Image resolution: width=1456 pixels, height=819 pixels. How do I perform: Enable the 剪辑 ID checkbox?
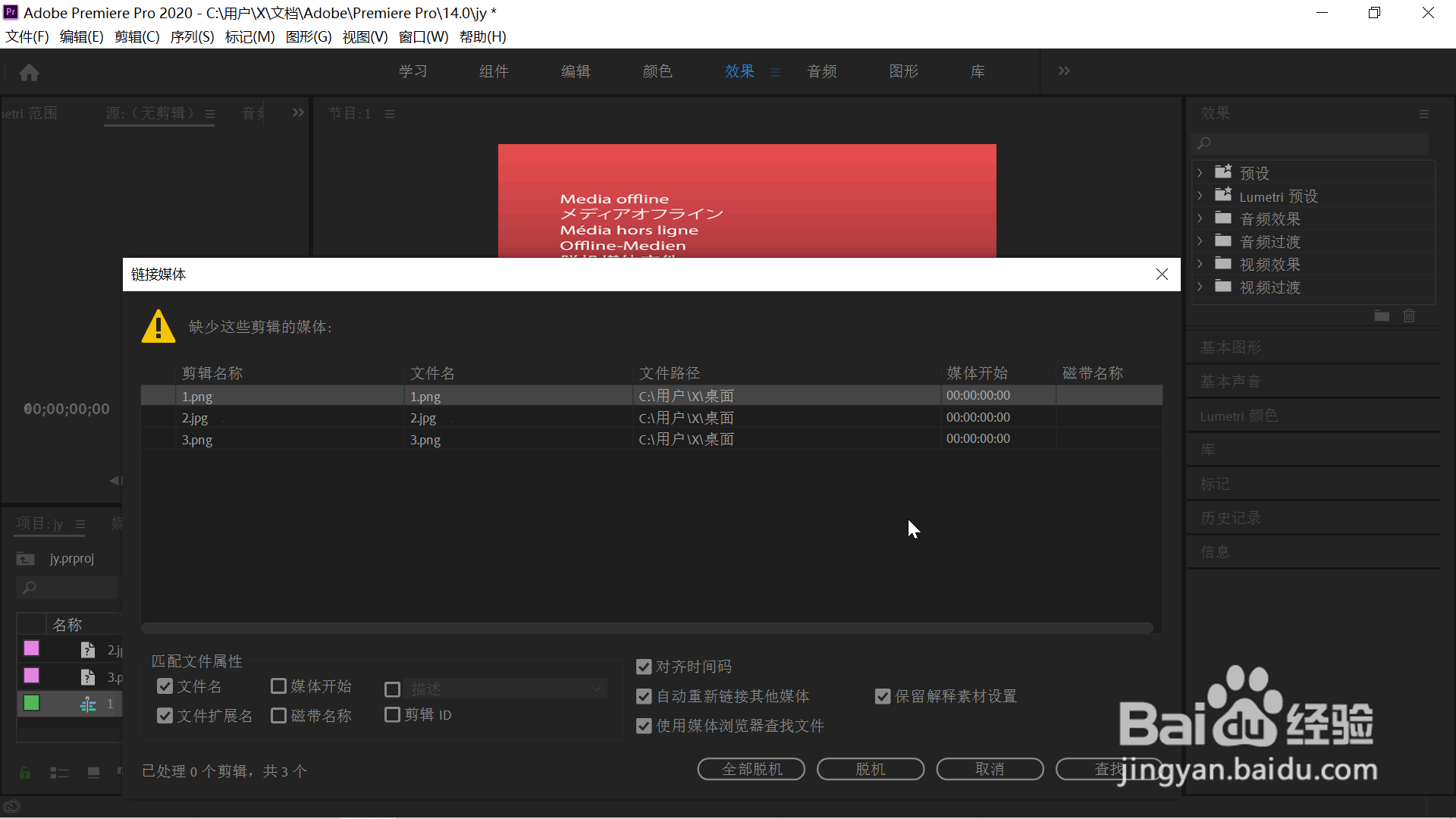point(392,714)
